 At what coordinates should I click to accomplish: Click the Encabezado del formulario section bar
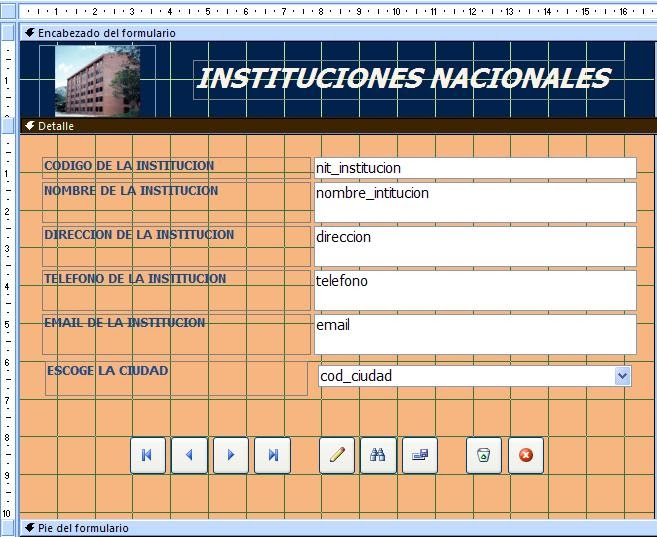[338, 33]
